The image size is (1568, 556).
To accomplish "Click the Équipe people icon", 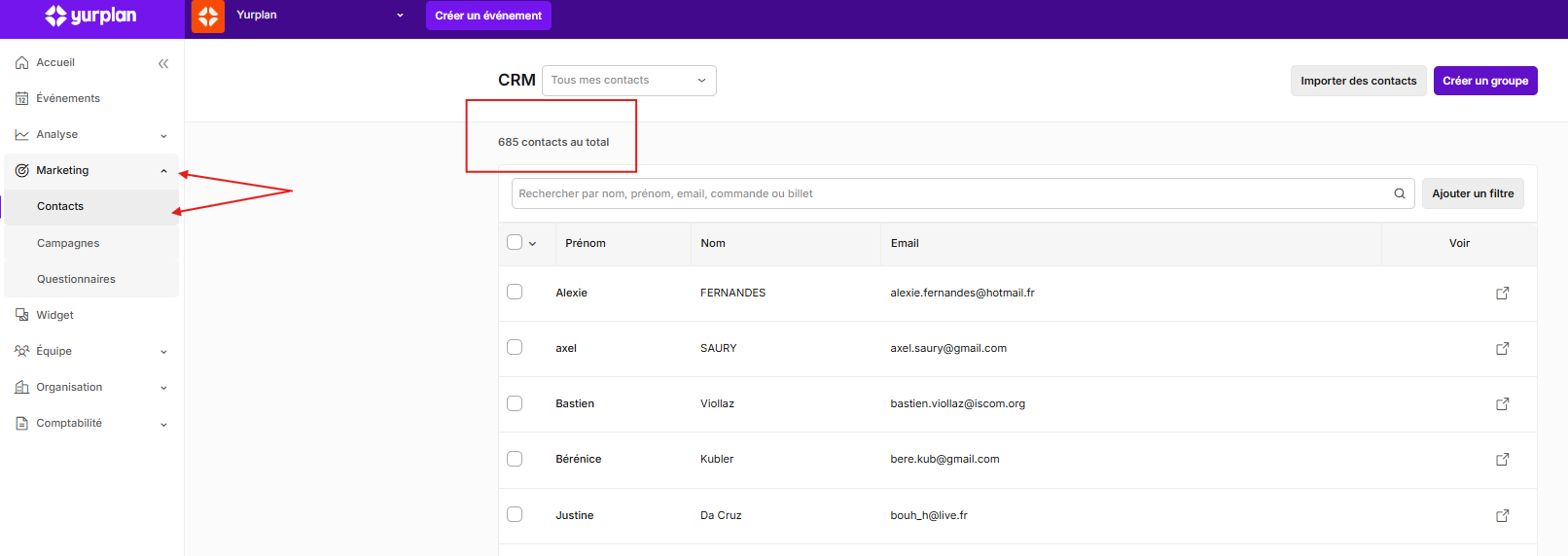I will (x=21, y=351).
